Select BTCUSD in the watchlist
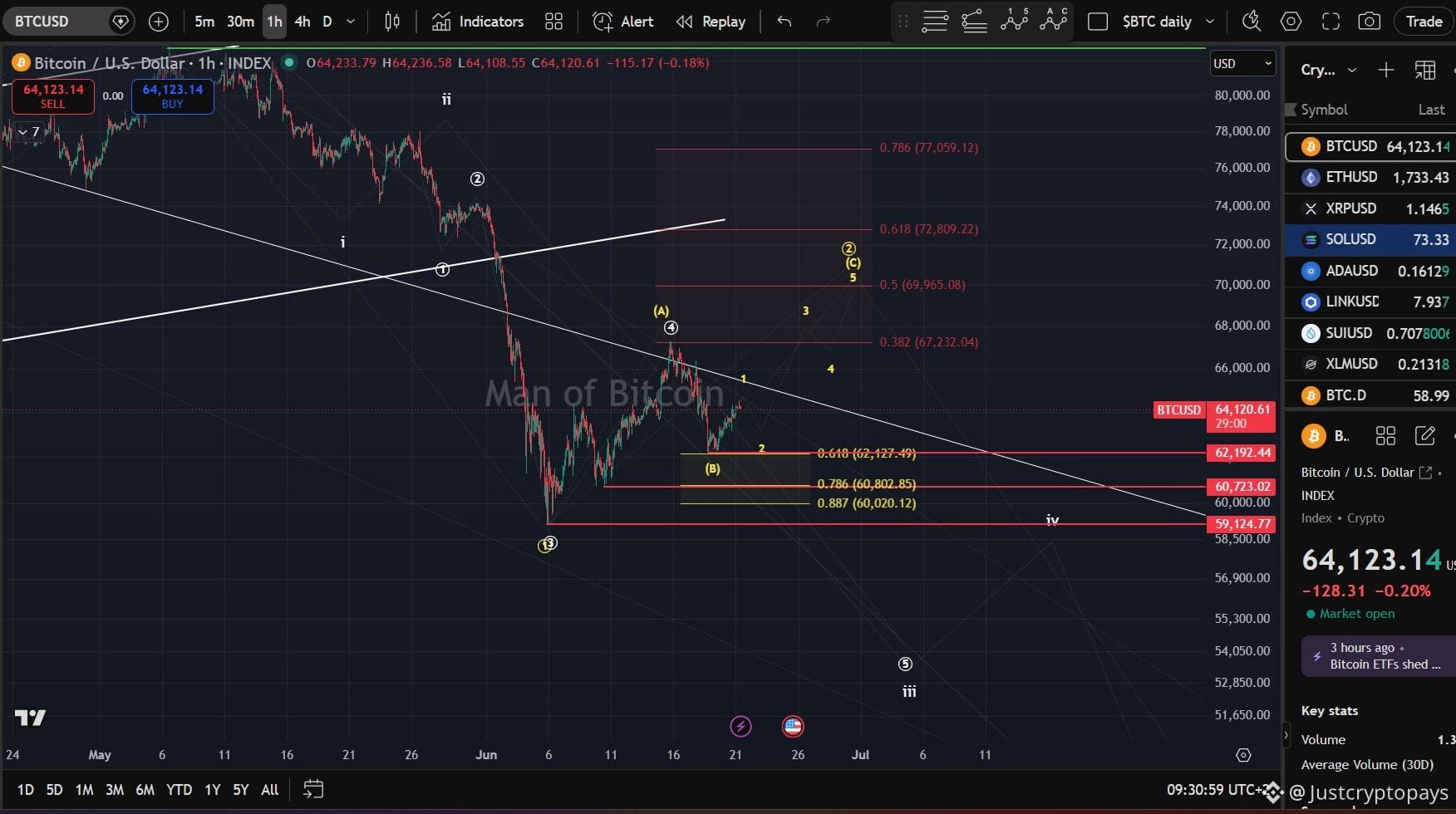The image size is (1456, 814). pos(1370,146)
